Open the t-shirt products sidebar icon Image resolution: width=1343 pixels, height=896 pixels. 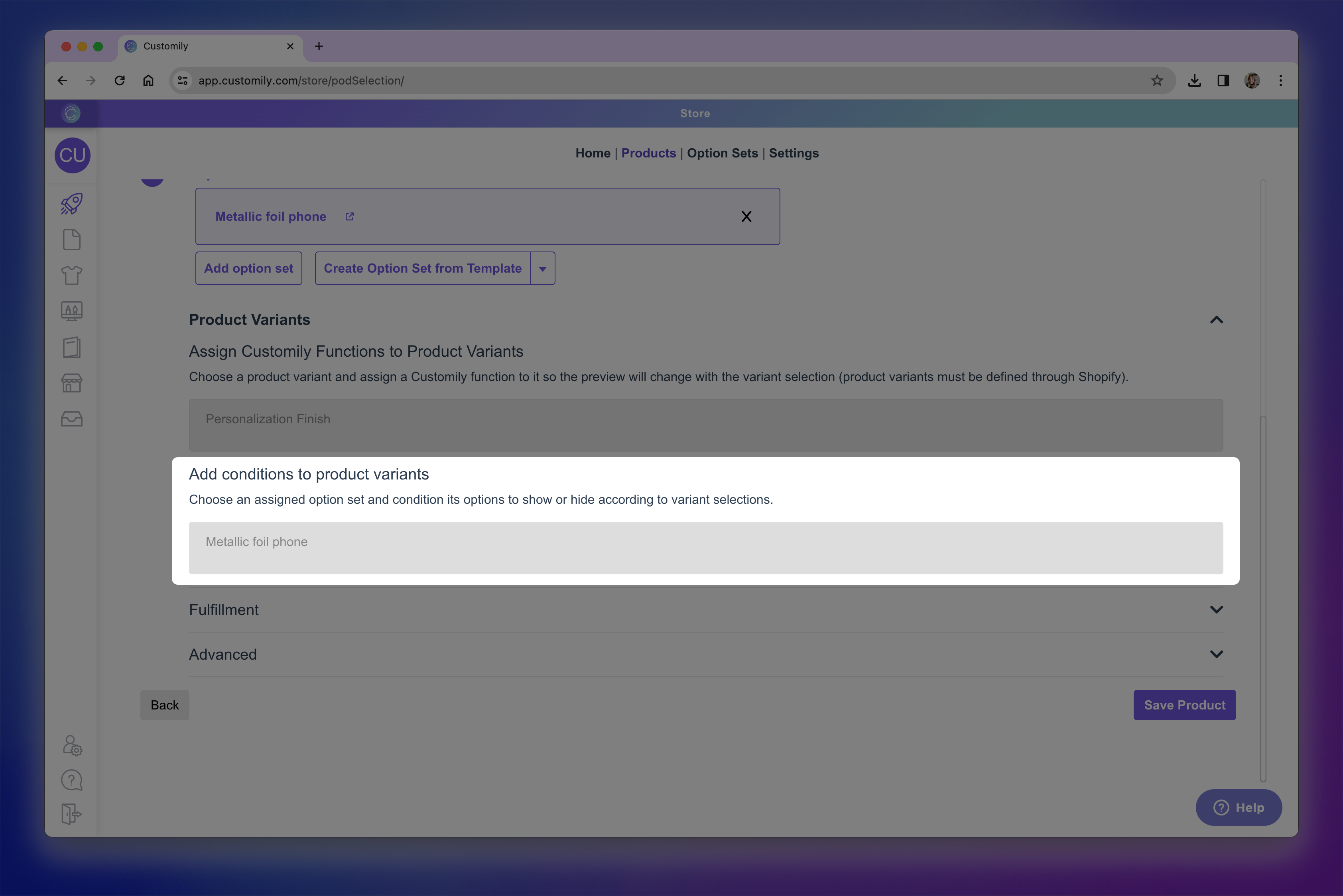click(x=71, y=275)
